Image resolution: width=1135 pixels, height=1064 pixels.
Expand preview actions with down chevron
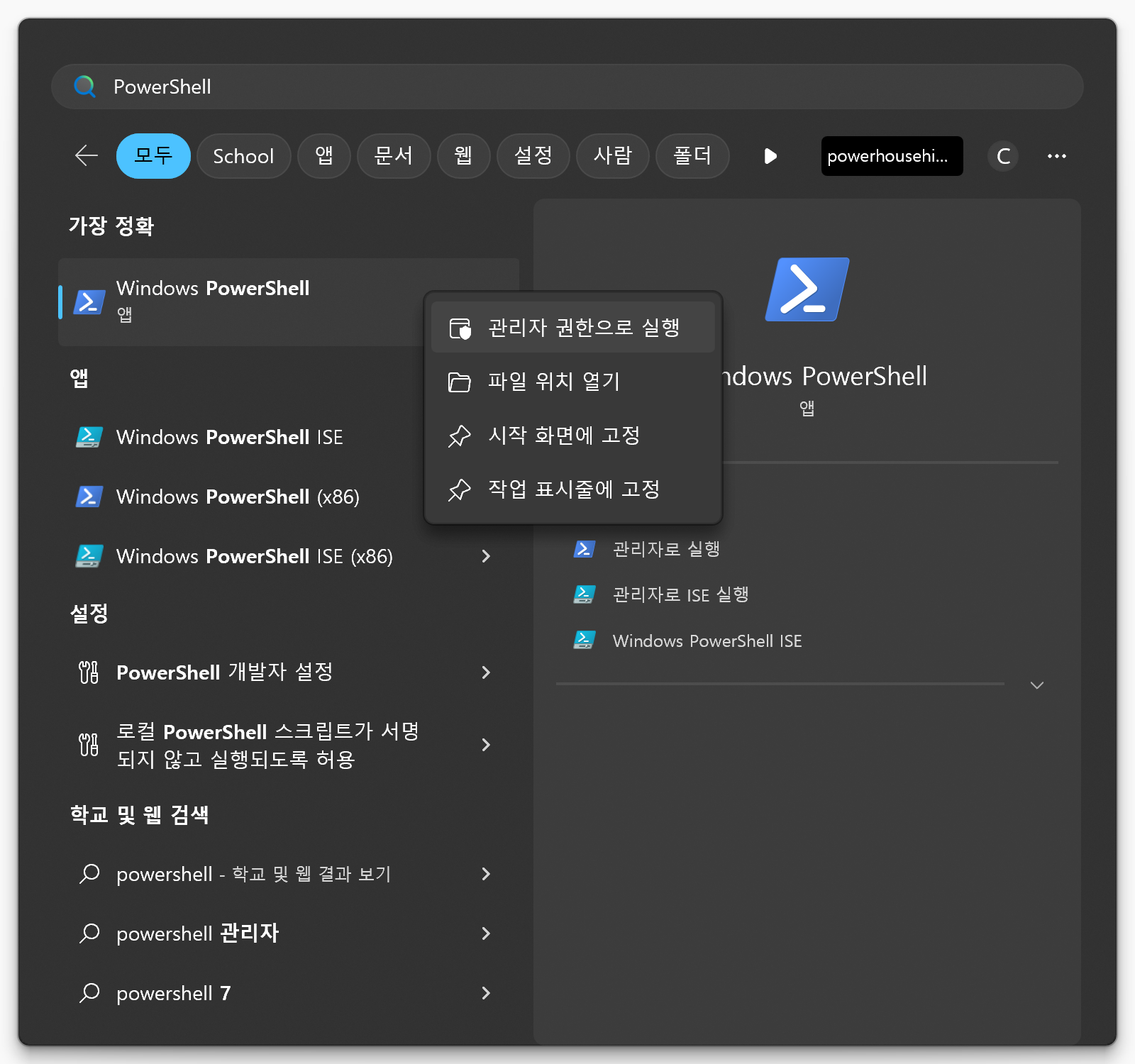pyautogui.click(x=1037, y=685)
